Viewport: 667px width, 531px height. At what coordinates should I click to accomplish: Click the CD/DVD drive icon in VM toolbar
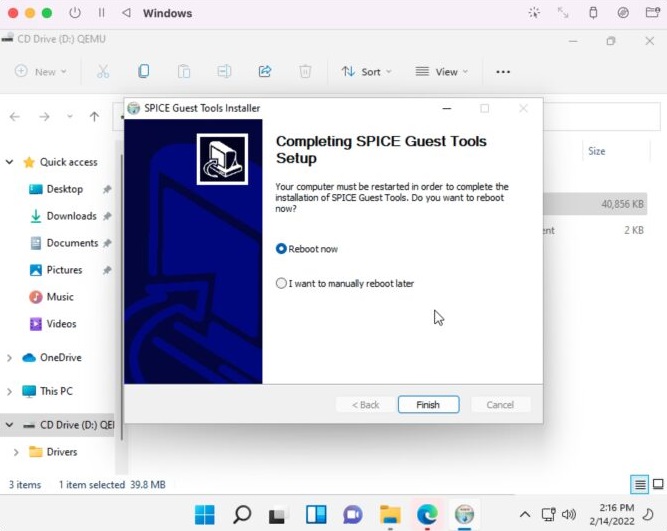tap(623, 13)
